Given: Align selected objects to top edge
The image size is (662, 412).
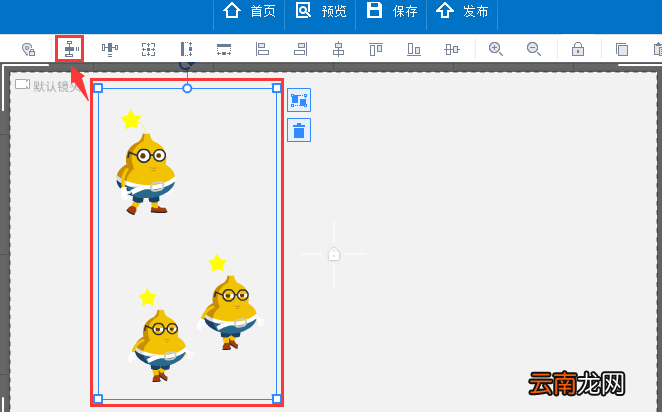Looking at the screenshot, I should click(x=376, y=49).
